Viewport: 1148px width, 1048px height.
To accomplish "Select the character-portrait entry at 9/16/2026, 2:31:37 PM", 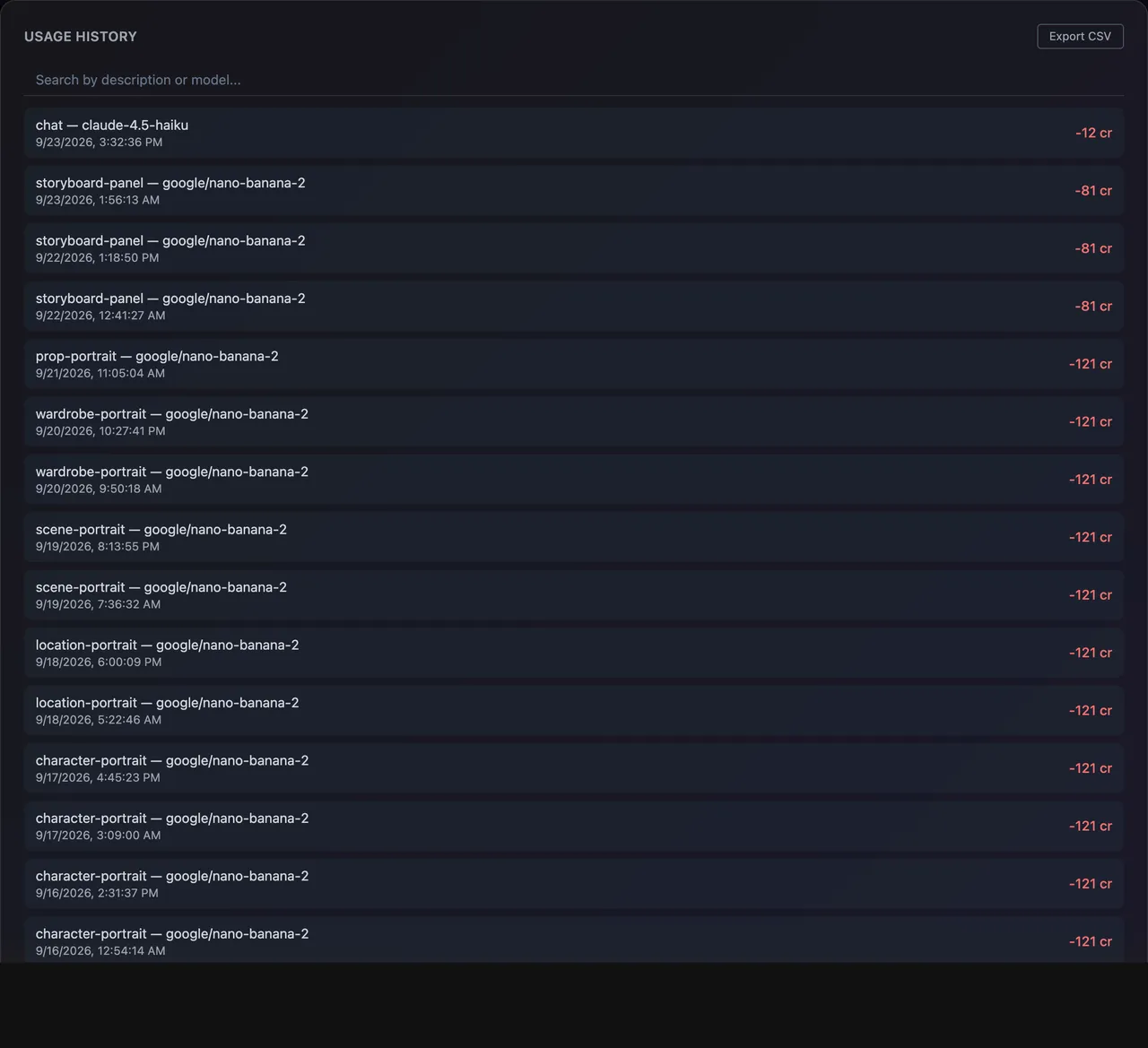I will point(574,885).
